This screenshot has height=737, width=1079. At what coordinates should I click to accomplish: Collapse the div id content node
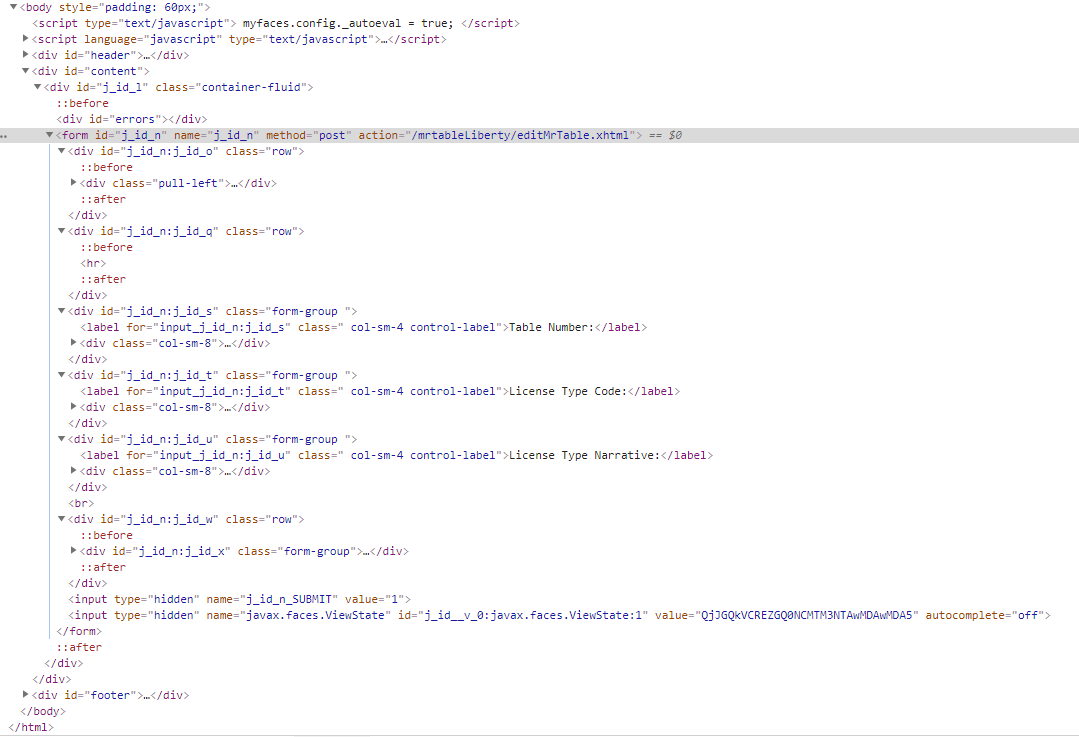coord(25,71)
